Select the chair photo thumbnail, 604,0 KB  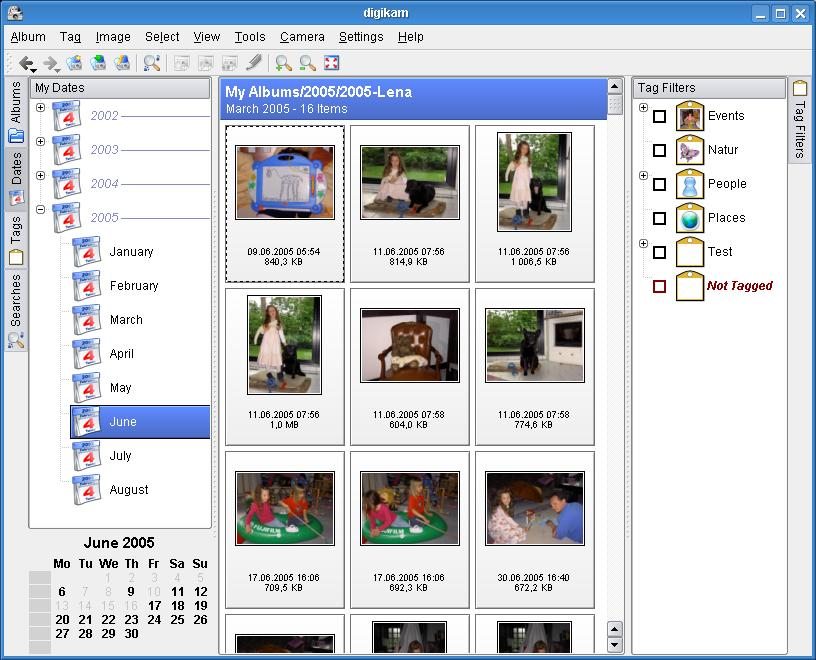410,367
